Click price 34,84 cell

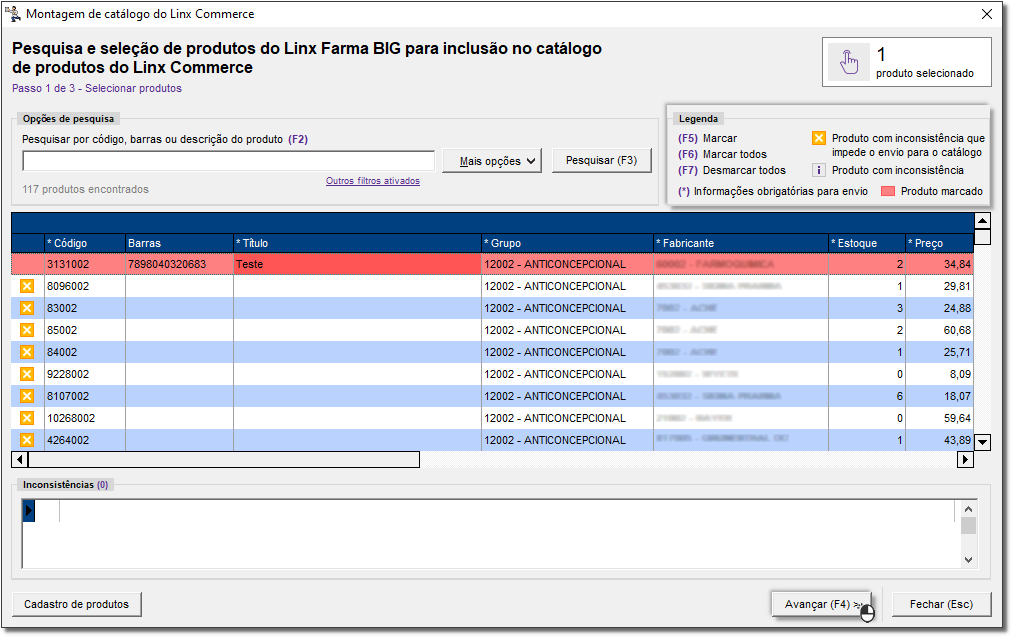pos(940,264)
